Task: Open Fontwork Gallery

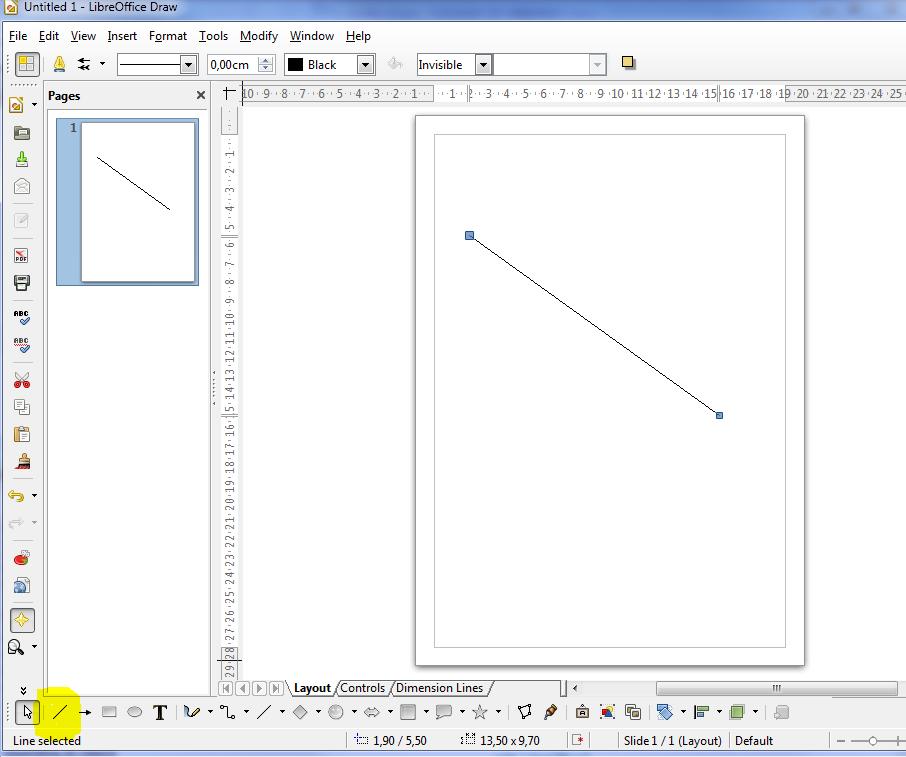Action: [x=582, y=712]
